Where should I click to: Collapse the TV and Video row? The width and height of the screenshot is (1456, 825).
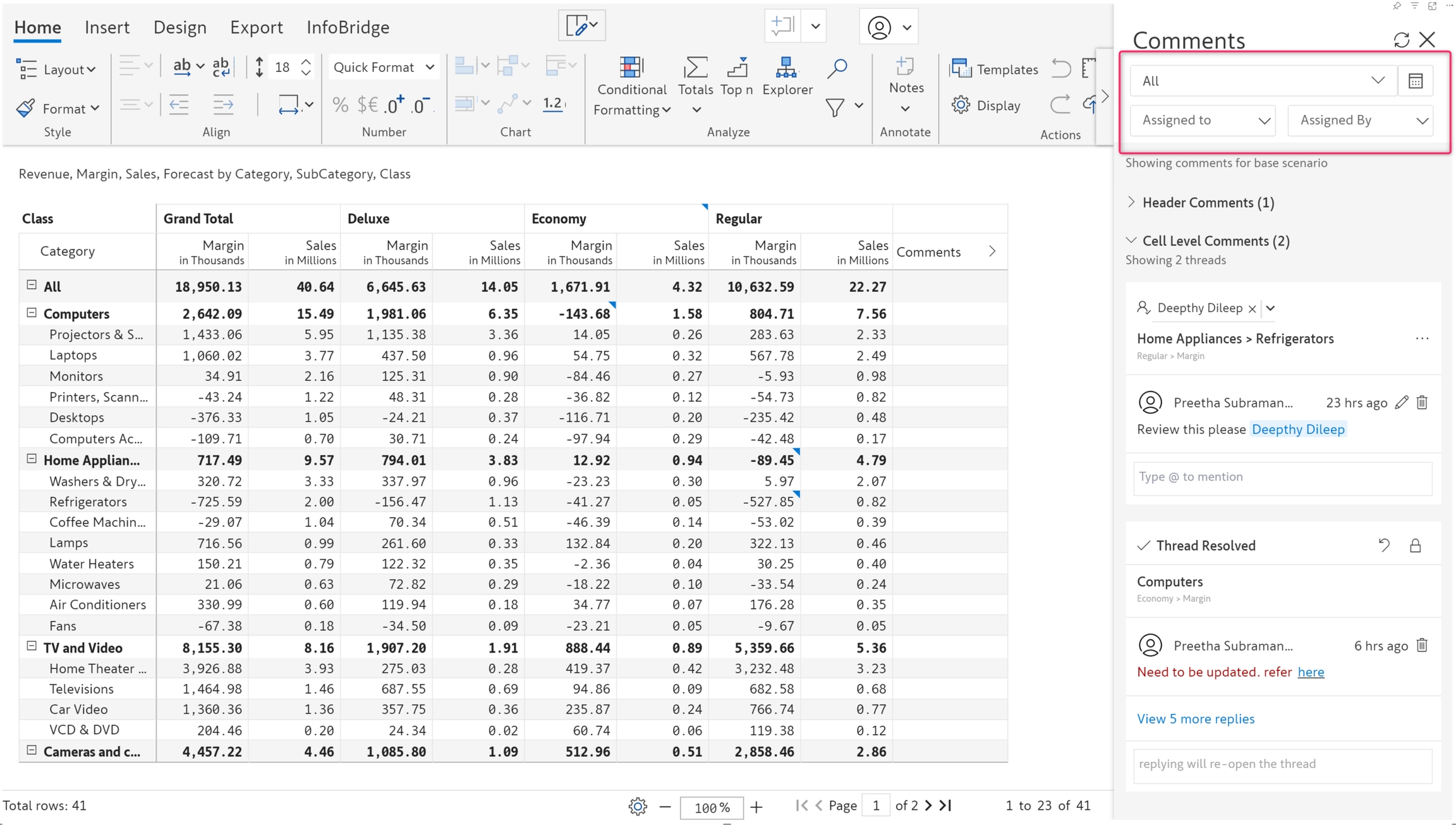(32, 646)
